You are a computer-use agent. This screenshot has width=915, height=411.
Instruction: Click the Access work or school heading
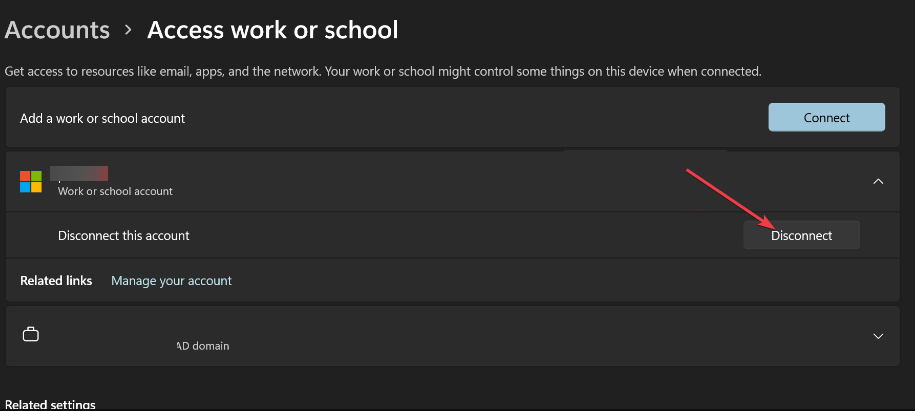272,30
